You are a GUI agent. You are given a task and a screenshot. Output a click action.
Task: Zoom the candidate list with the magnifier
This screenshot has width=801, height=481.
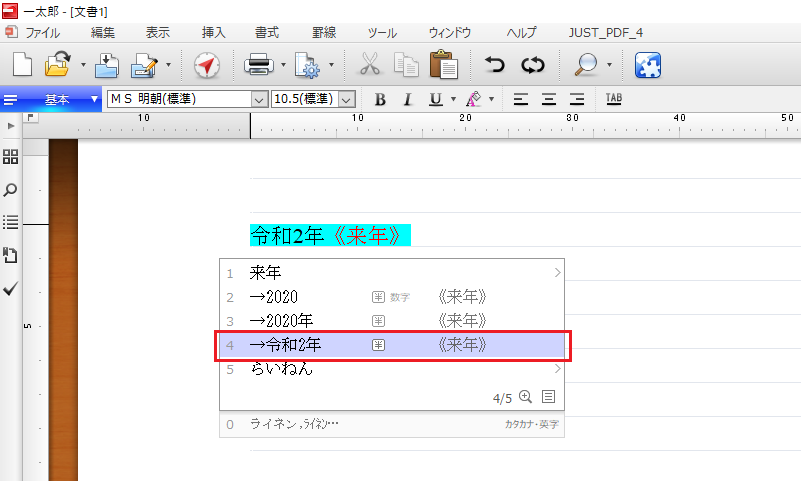pyautogui.click(x=525, y=396)
